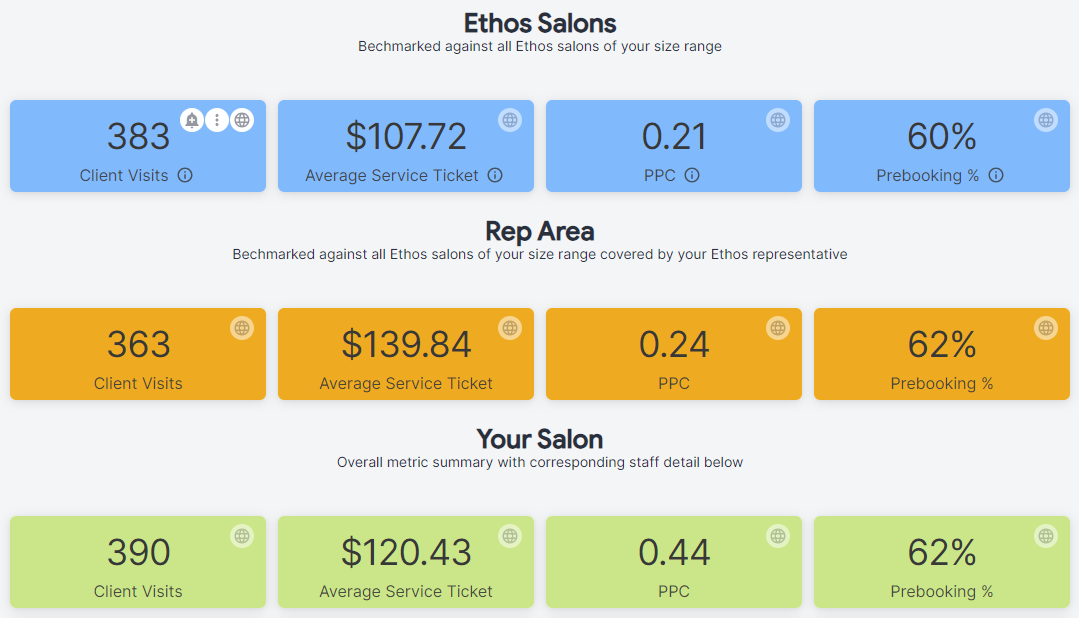The width and height of the screenshot is (1079, 618).
Task: Click the info icon beside Ethos Prebooking % label
Action: (x=996, y=175)
